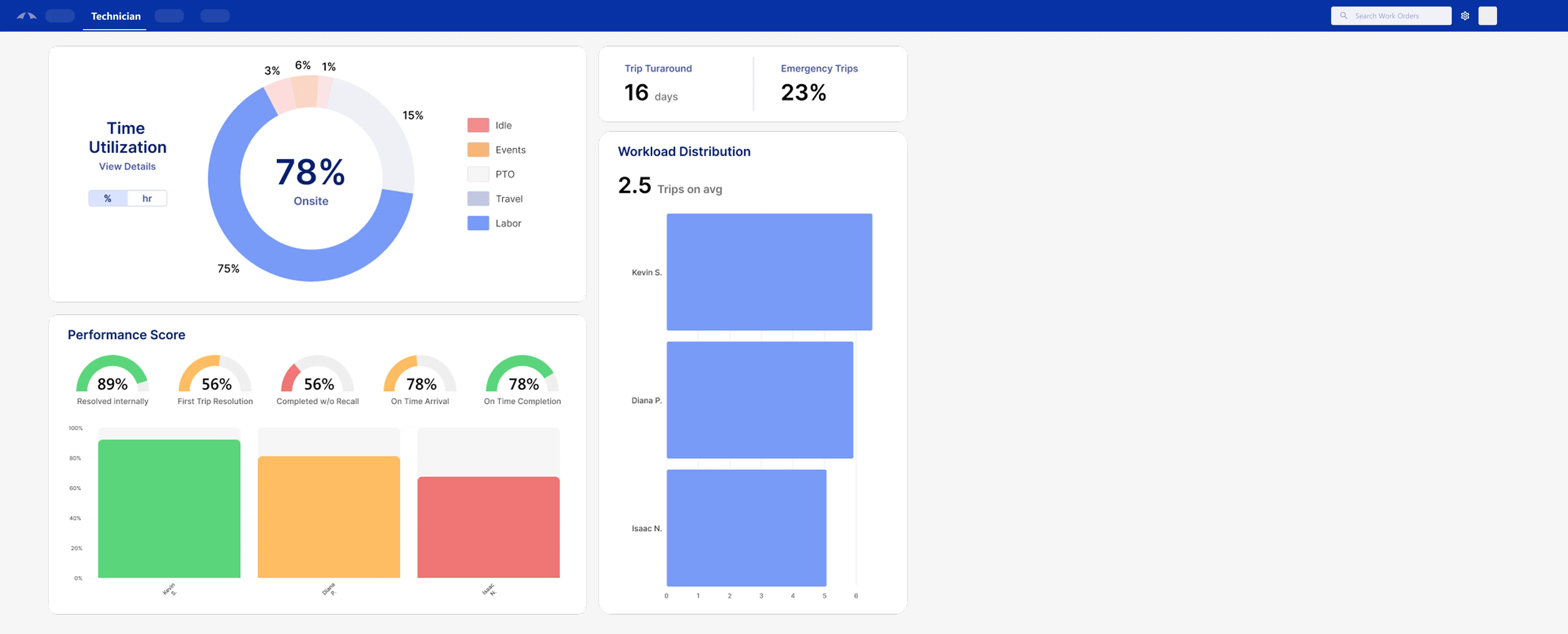1568x634 pixels.
Task: Click the Idle legend swatch
Action: pyautogui.click(x=478, y=125)
